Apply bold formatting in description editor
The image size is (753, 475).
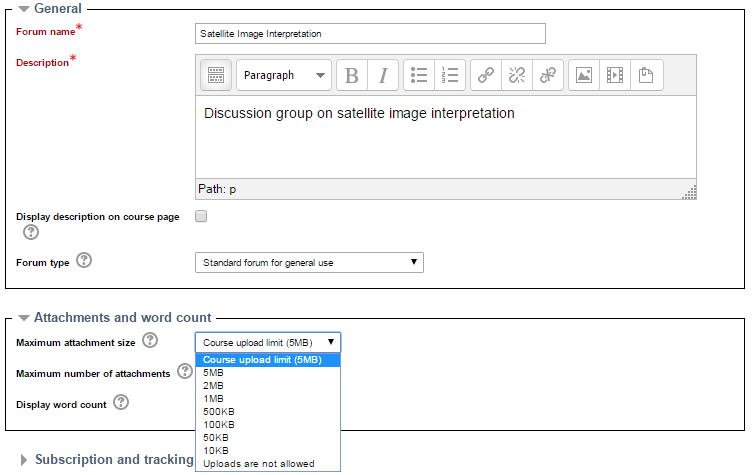pyautogui.click(x=352, y=75)
